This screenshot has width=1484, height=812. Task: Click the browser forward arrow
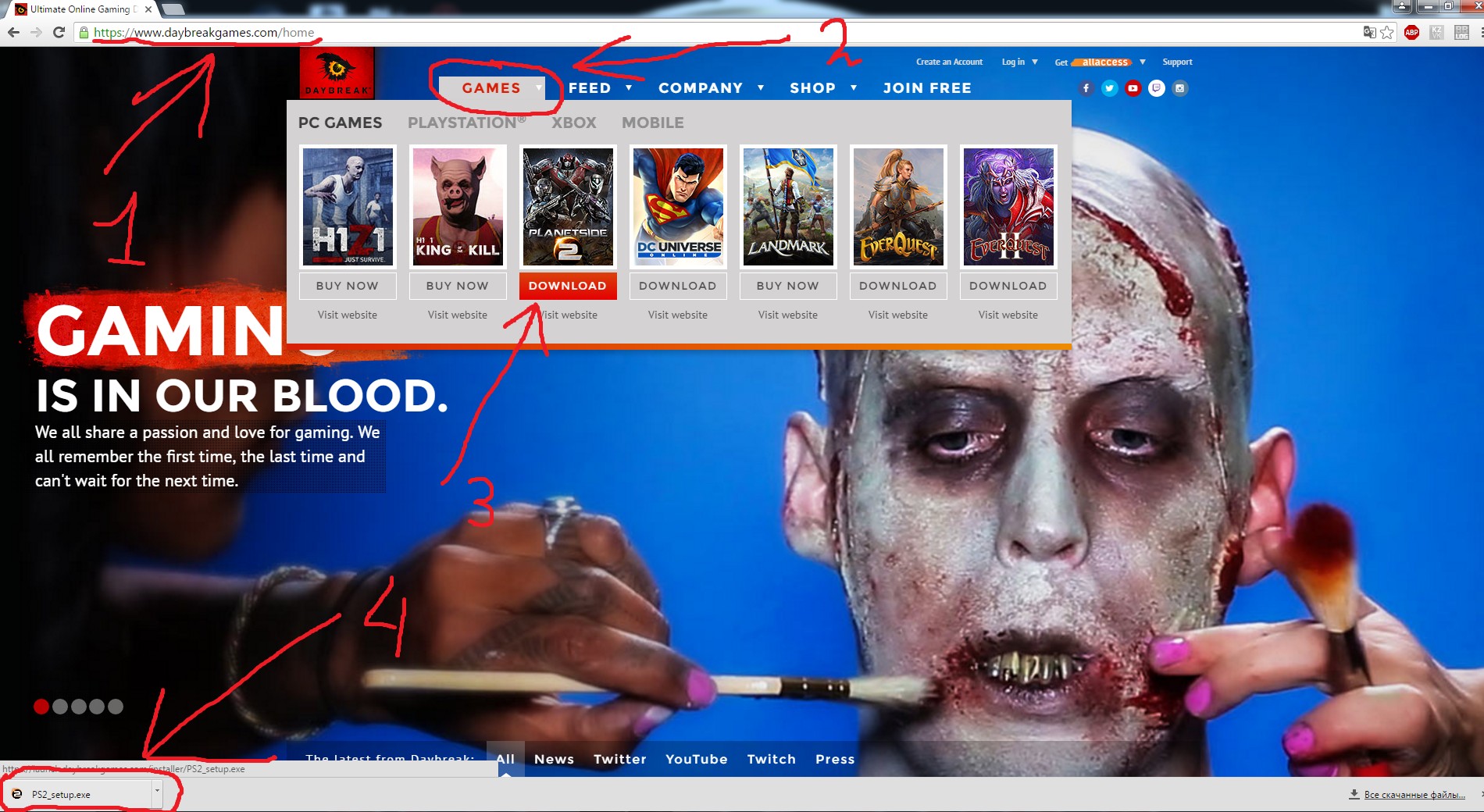(x=36, y=32)
